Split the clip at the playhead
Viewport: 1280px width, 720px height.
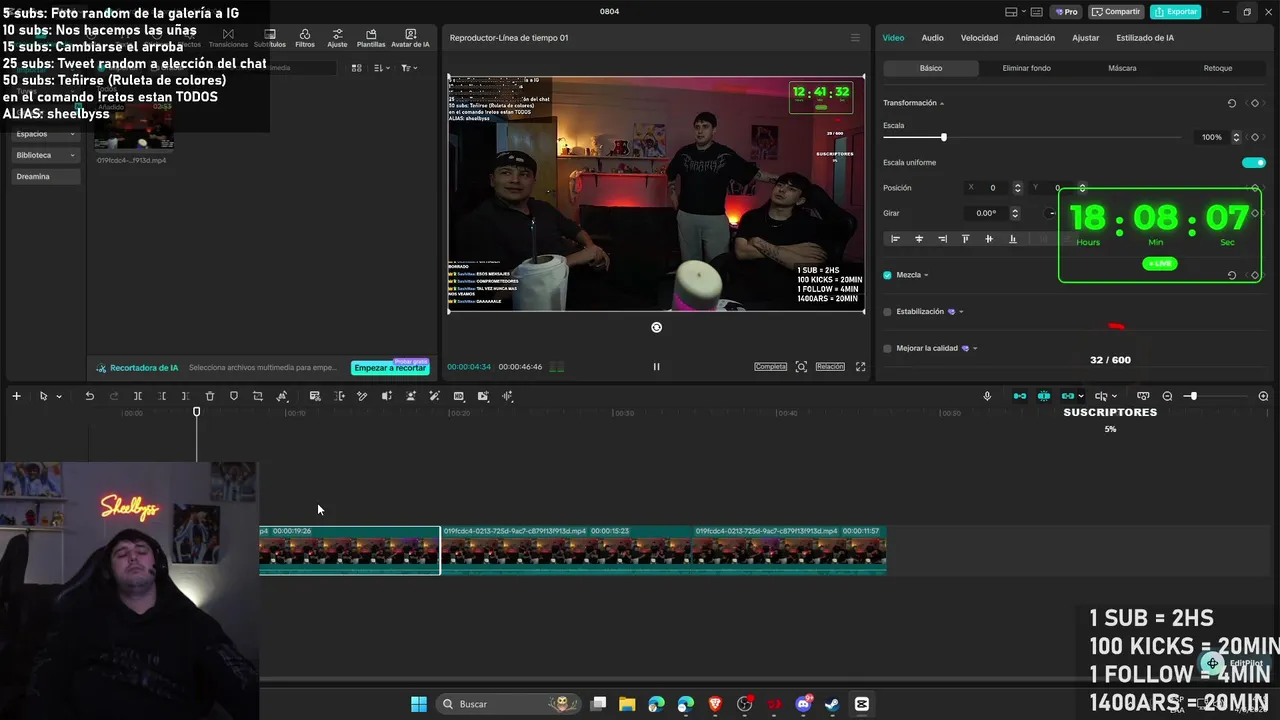click(x=137, y=396)
